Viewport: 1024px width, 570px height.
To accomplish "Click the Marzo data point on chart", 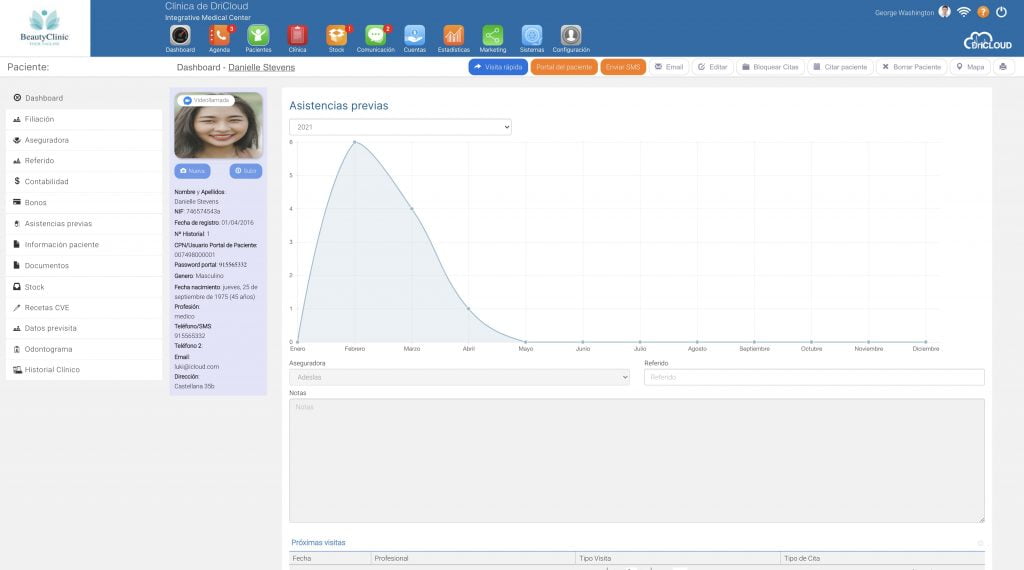I will tap(411, 208).
